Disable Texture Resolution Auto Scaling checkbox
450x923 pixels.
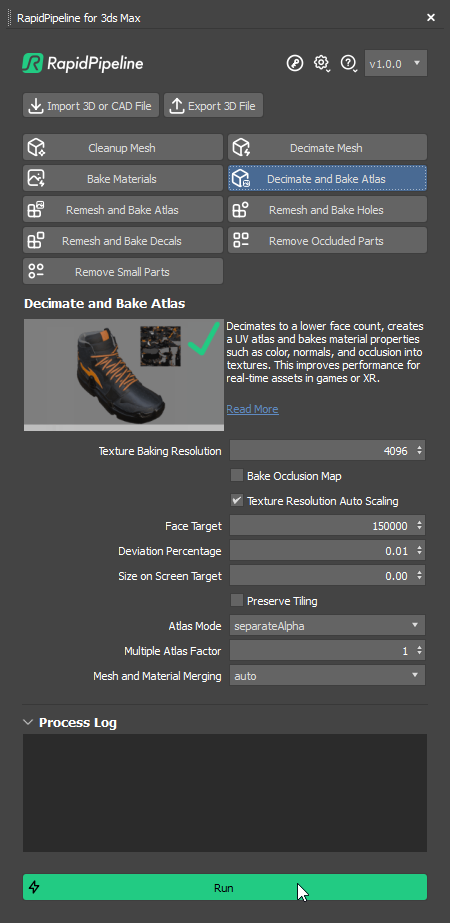coord(237,500)
